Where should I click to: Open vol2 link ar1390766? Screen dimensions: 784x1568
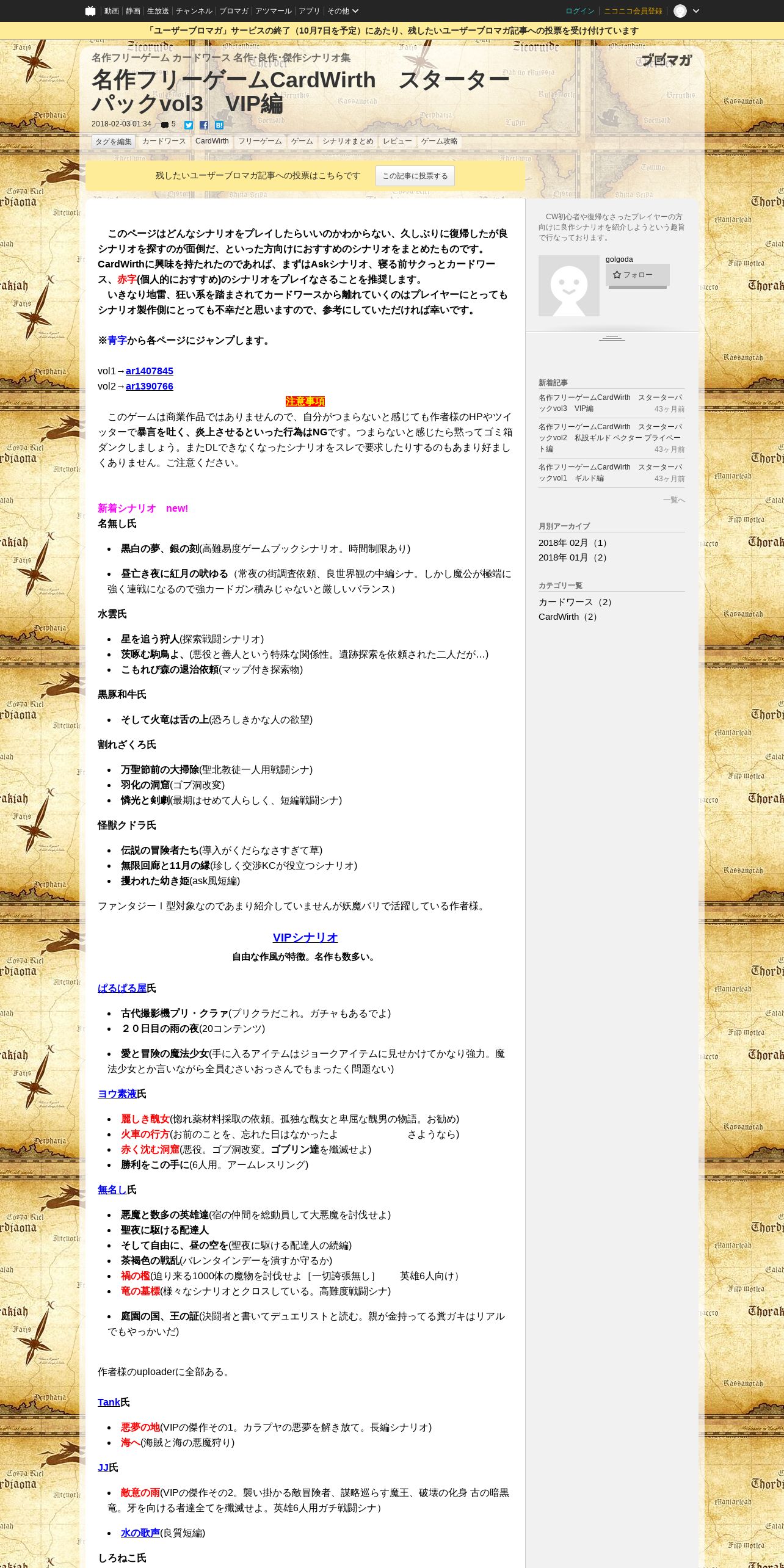150,386
